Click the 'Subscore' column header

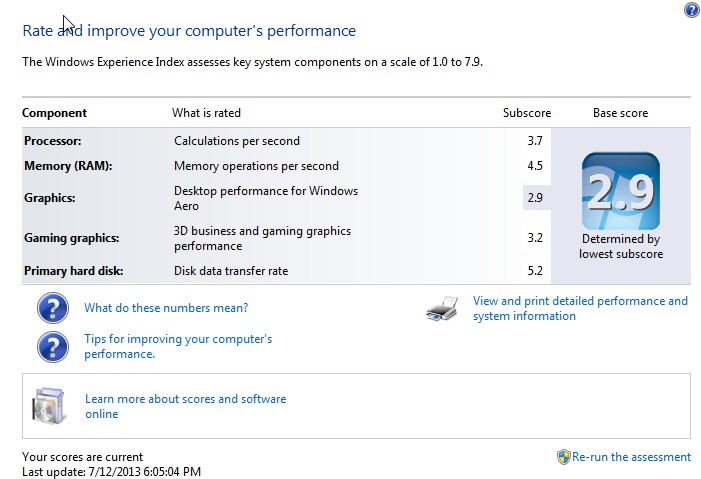(527, 113)
